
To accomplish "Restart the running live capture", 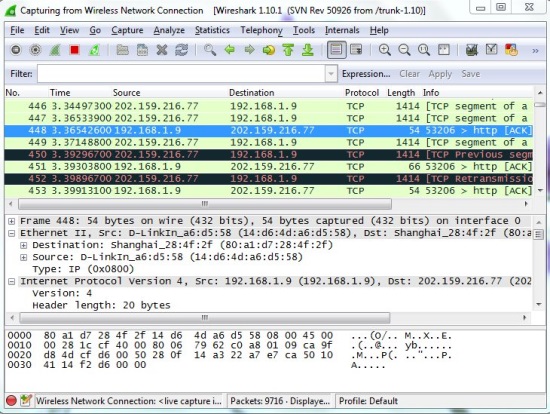I will click(x=94, y=50).
